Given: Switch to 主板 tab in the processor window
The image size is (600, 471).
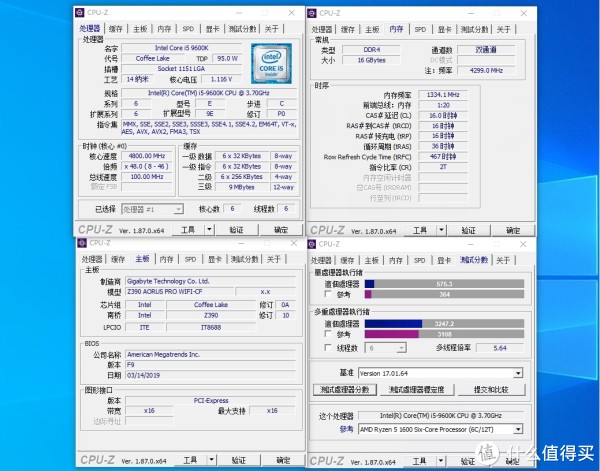Looking at the screenshot, I should (140, 29).
